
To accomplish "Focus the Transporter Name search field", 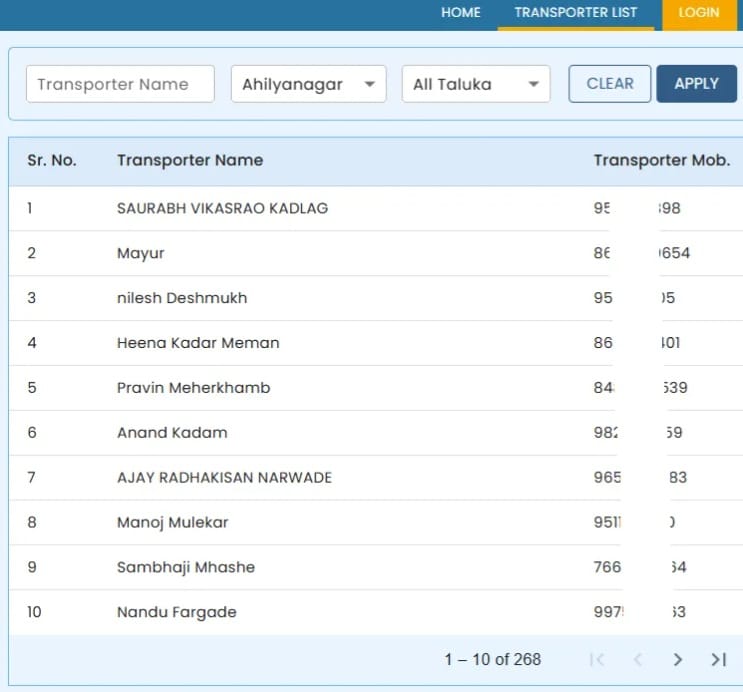I will pyautogui.click(x=120, y=84).
